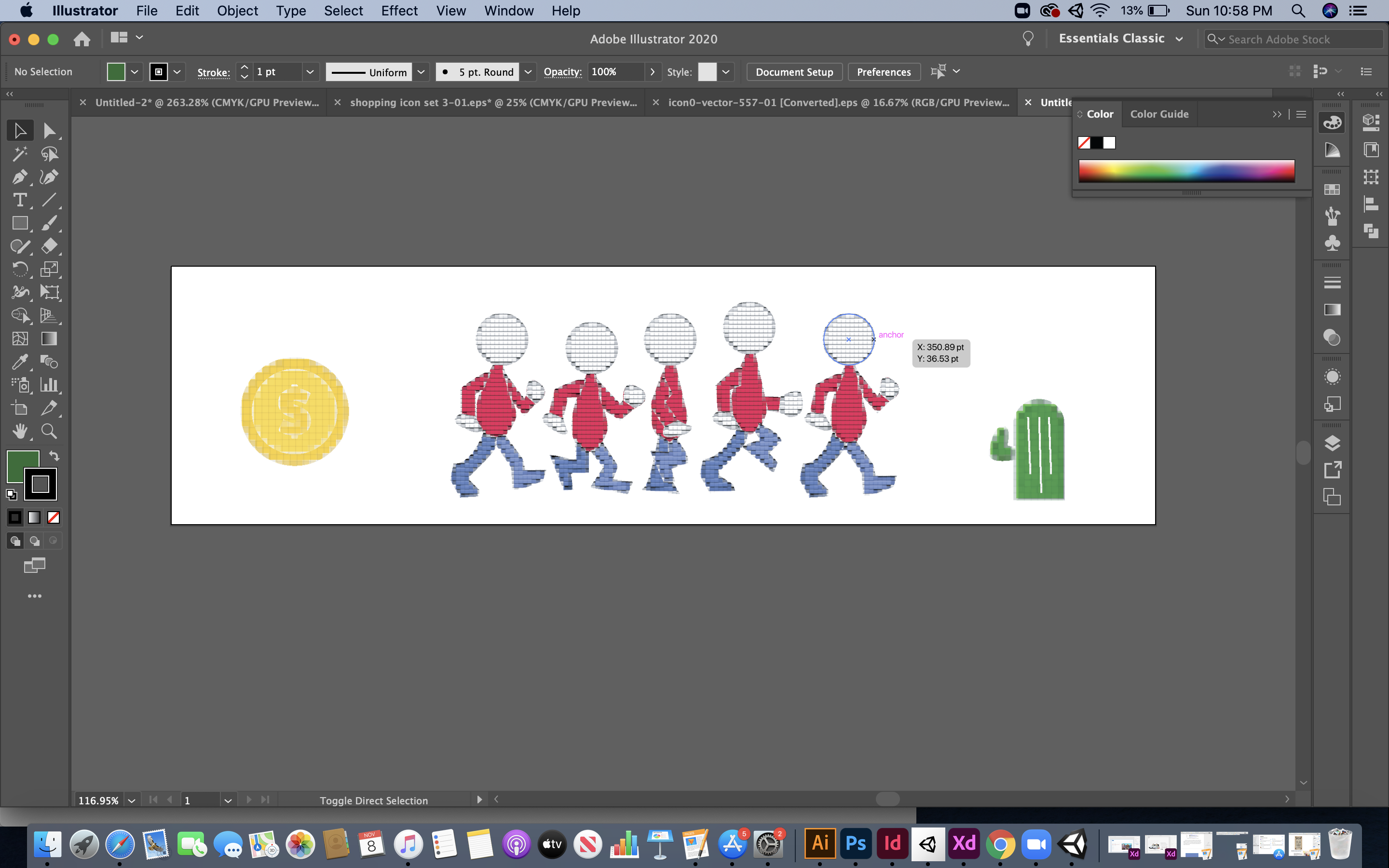Select the Type tool

point(19,200)
